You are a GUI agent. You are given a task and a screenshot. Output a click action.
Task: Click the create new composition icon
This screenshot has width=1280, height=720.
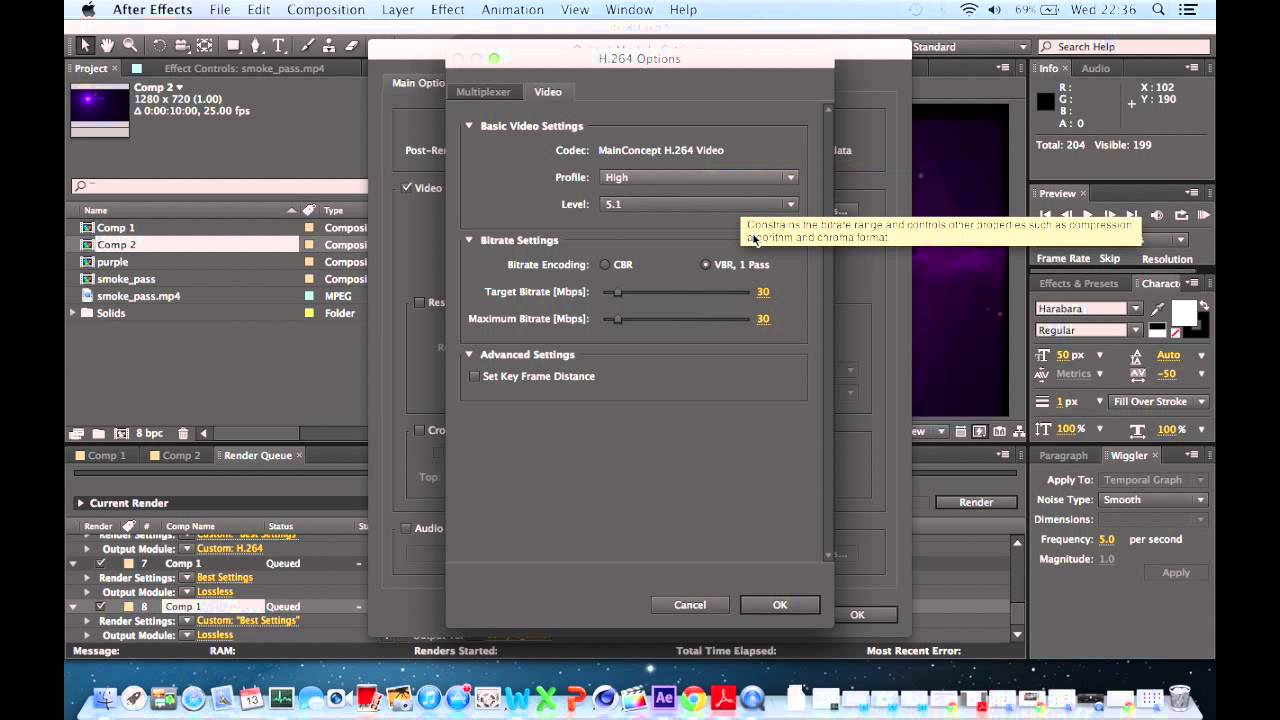point(121,433)
